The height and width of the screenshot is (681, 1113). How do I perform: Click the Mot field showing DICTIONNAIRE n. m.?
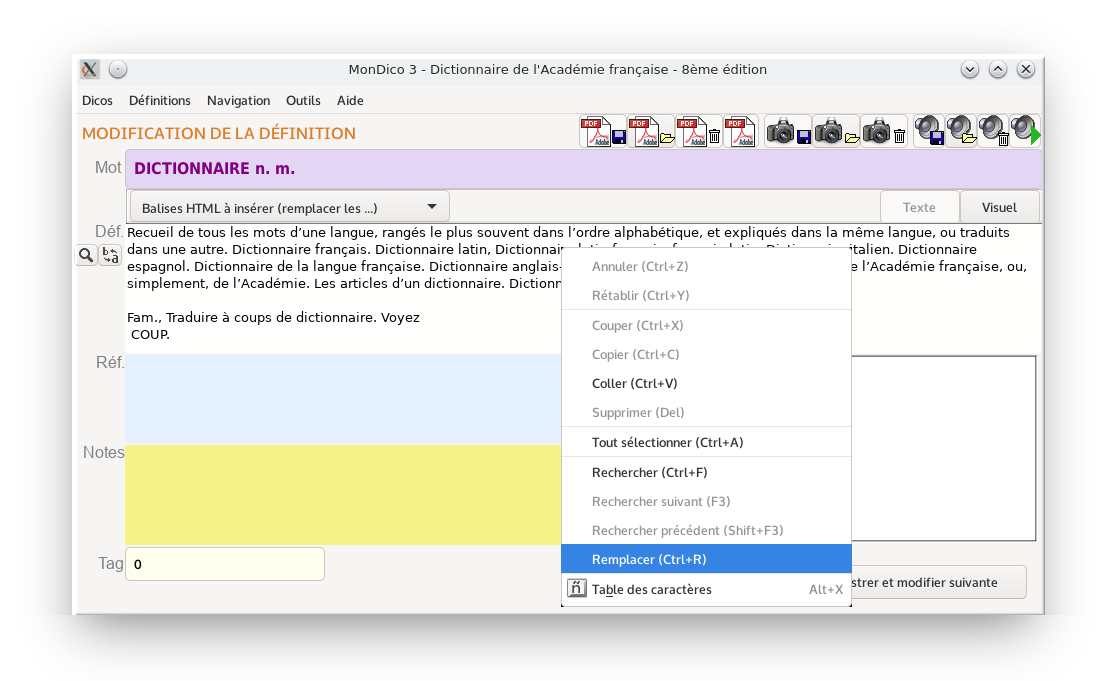pyautogui.click(x=583, y=168)
